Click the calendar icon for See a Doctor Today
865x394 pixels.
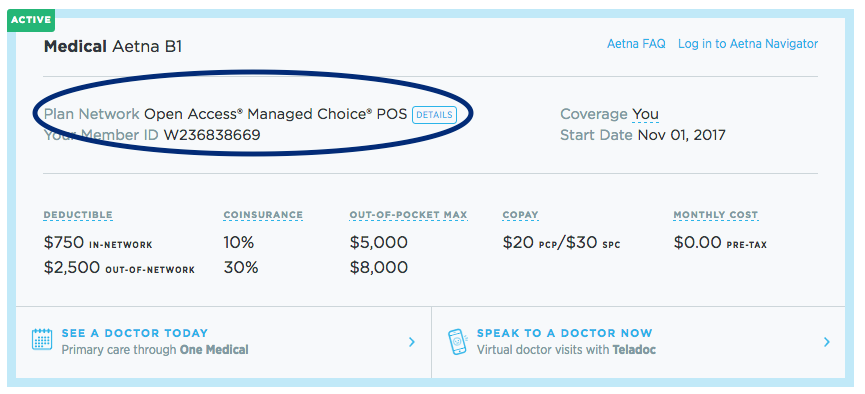click(42, 339)
